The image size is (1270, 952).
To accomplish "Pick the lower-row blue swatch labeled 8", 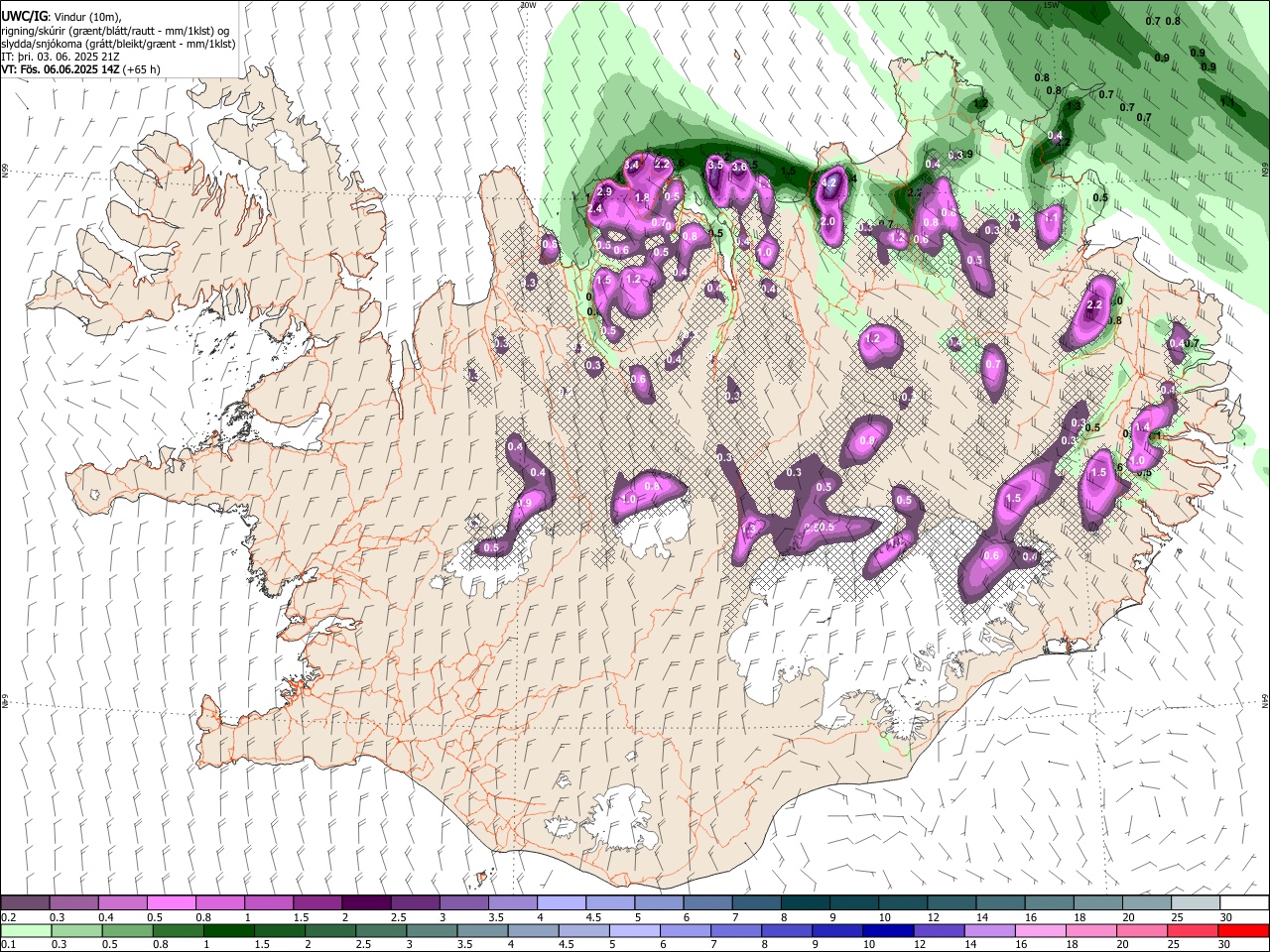I will coord(786,930).
